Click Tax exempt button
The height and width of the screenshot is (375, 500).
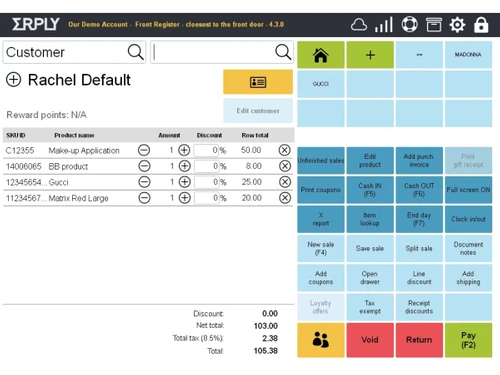[x=370, y=307]
